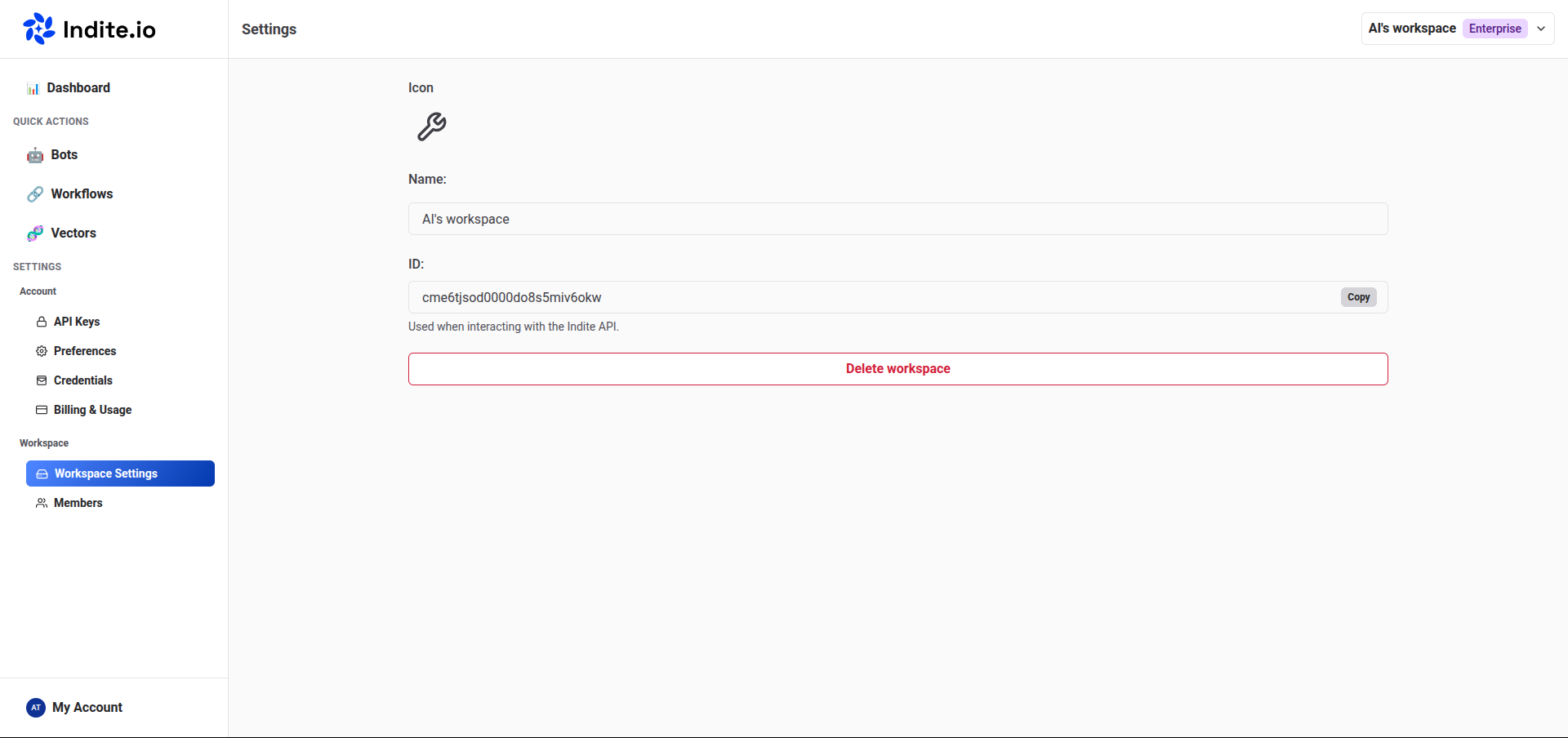Viewport: 1568px width, 738px height.
Task: Expand the AI's workspace Enterprise selector
Action: tap(1445, 29)
